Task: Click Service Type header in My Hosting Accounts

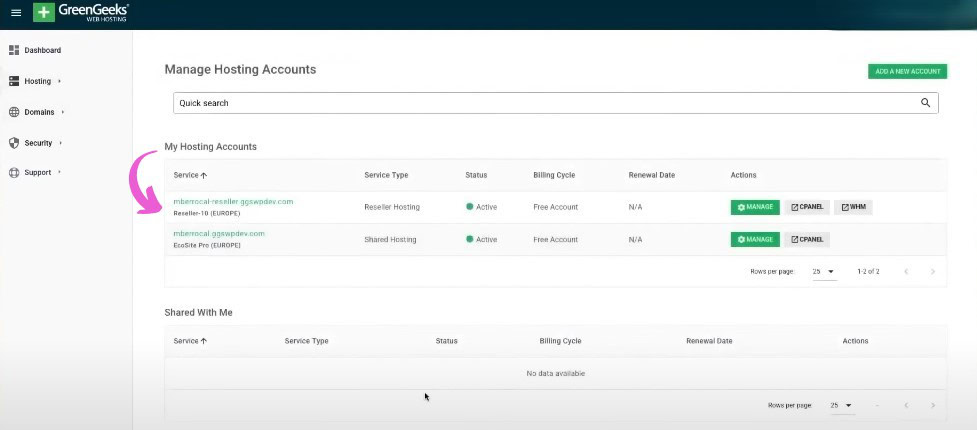Action: coord(386,175)
